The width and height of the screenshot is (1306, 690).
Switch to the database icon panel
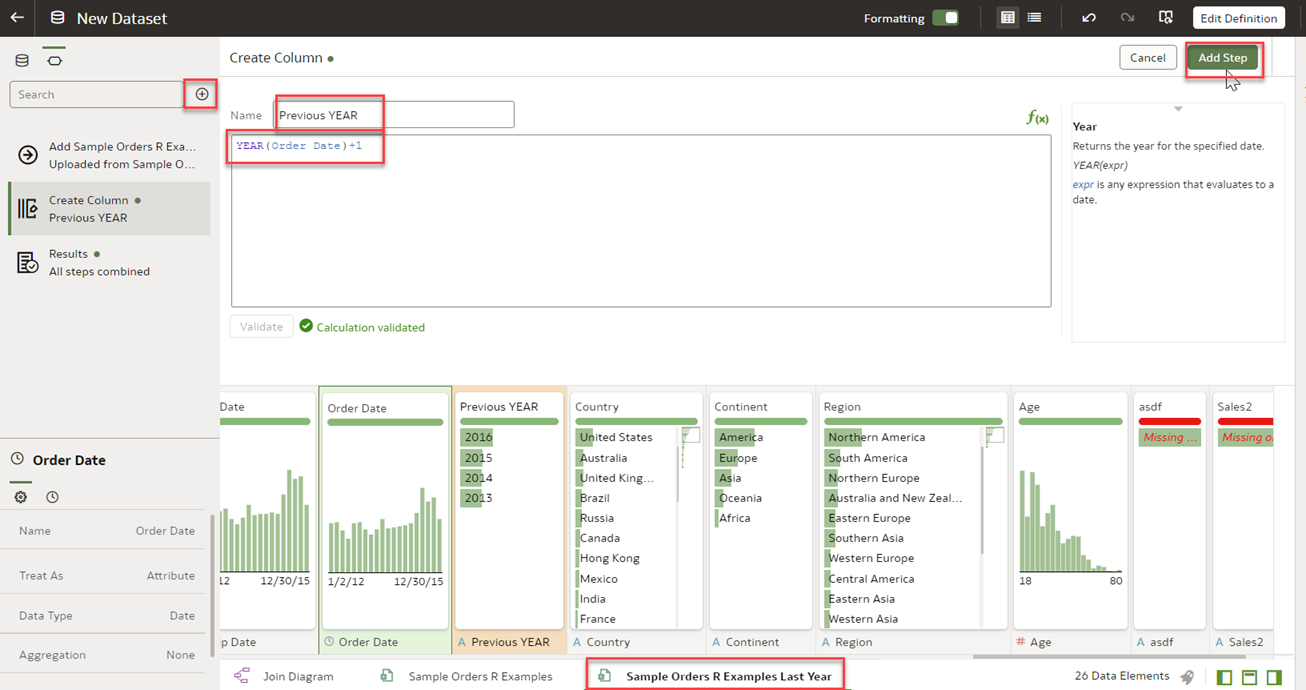(22, 61)
